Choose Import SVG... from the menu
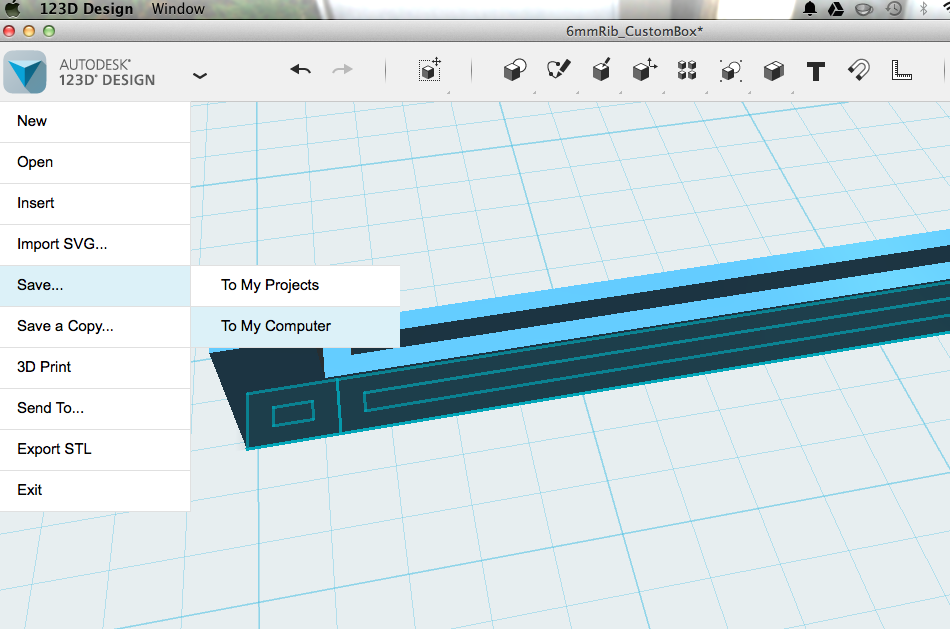Image resolution: width=950 pixels, height=629 pixels. [95, 244]
